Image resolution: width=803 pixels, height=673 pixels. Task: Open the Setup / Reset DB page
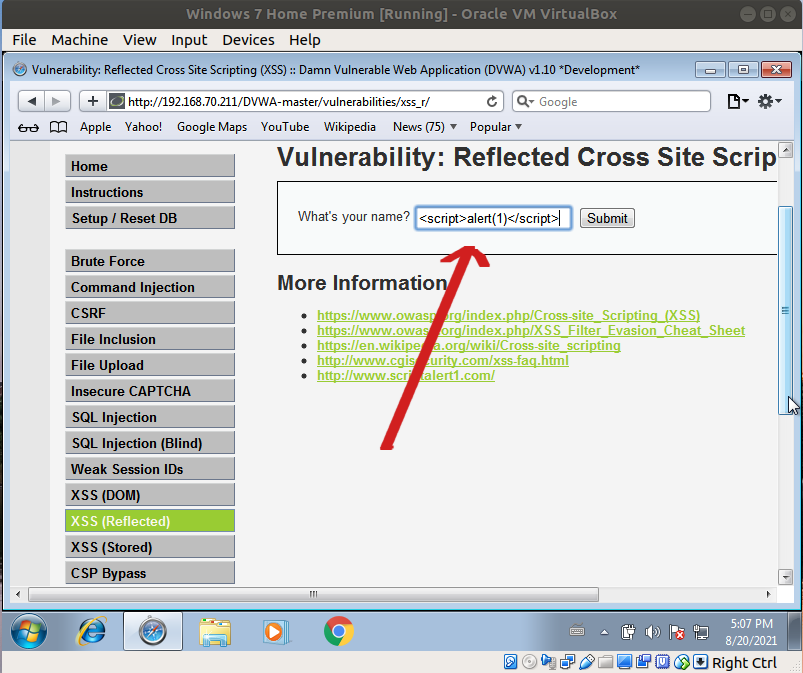click(x=150, y=218)
